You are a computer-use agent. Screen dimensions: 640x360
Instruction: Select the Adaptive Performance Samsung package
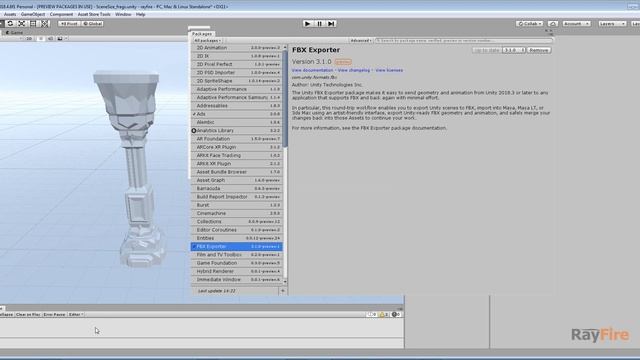236,98
